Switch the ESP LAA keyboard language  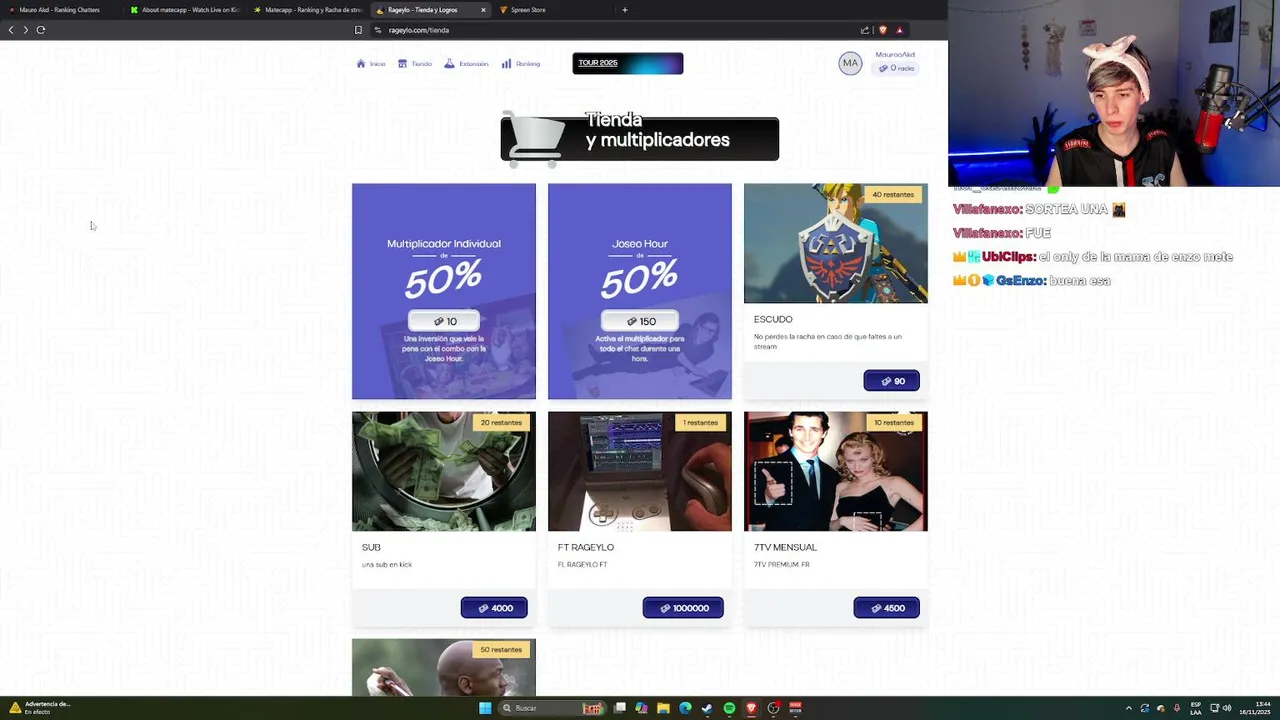(x=1196, y=708)
